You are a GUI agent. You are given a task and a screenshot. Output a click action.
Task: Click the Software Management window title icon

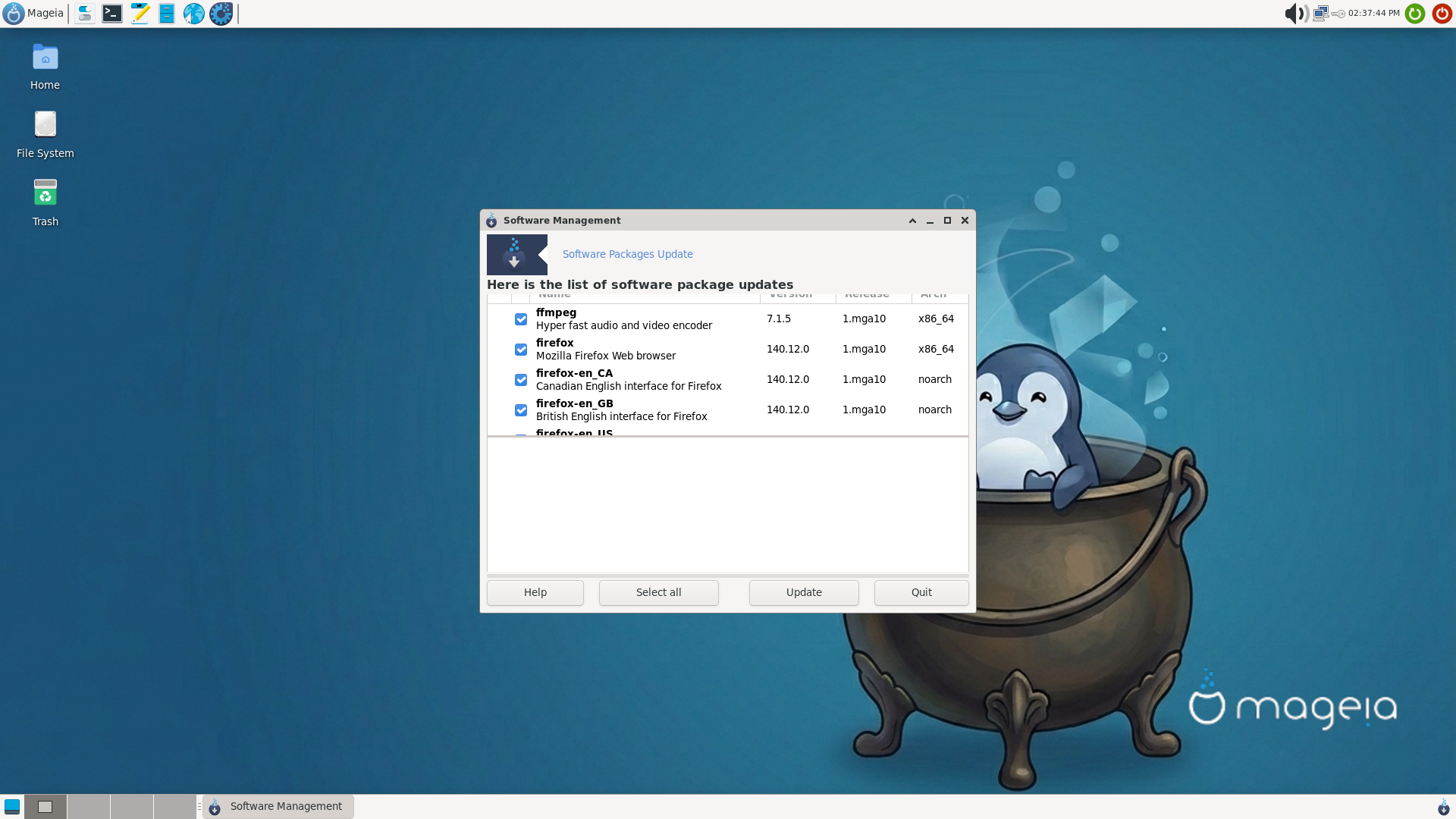(x=491, y=221)
